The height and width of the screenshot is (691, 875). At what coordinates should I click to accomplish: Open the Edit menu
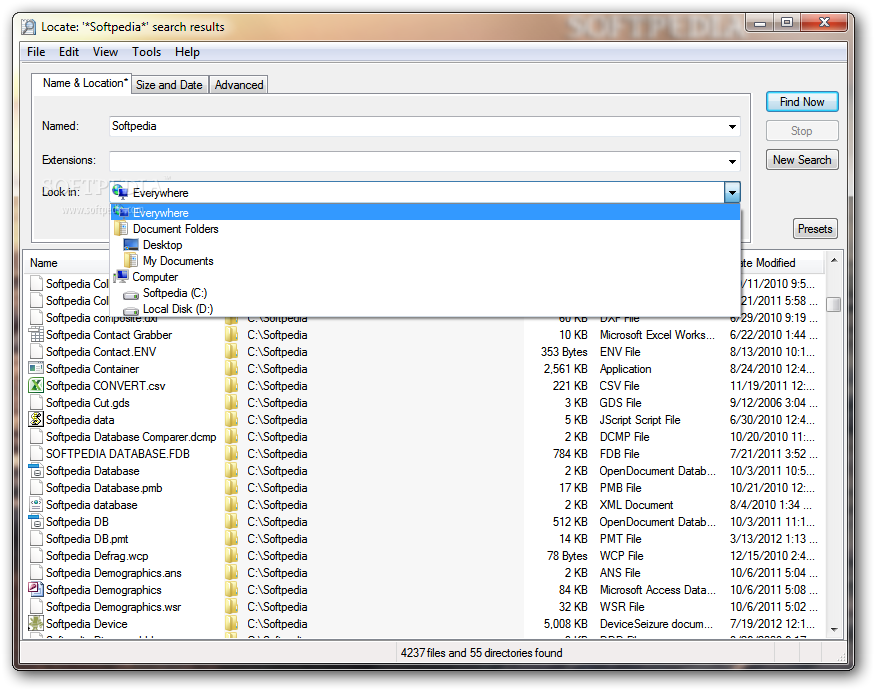coord(69,52)
